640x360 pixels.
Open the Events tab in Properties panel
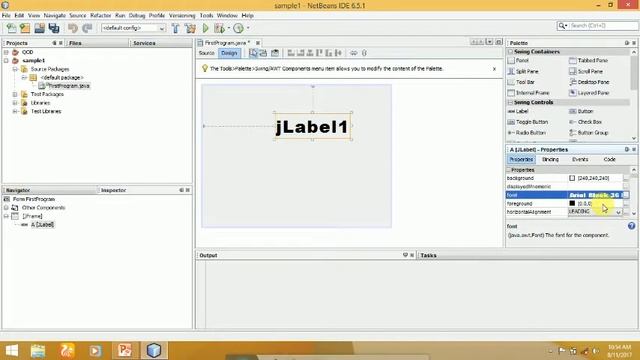580,160
